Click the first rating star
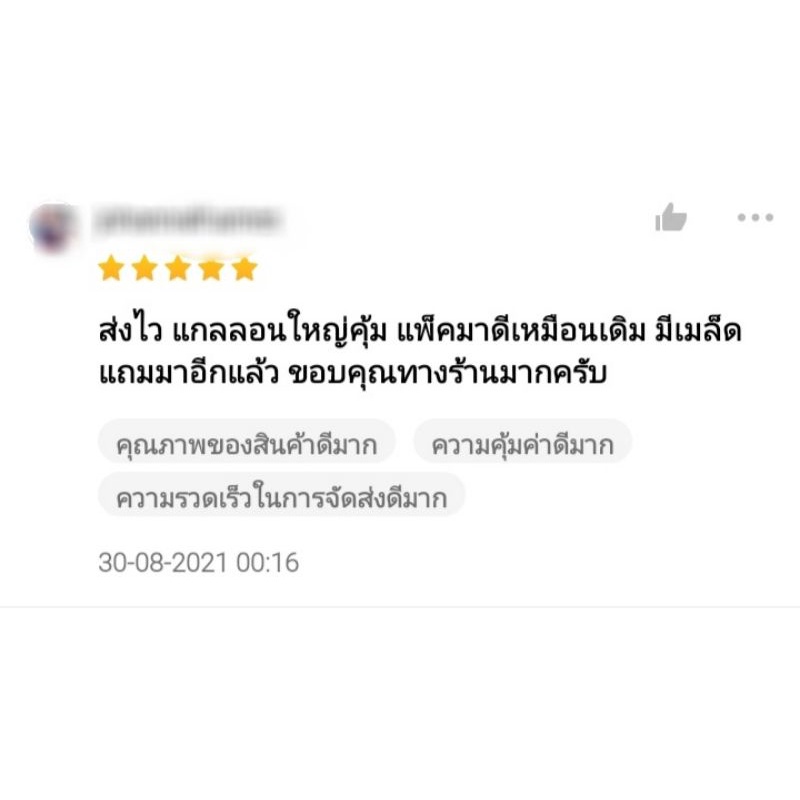 111,268
